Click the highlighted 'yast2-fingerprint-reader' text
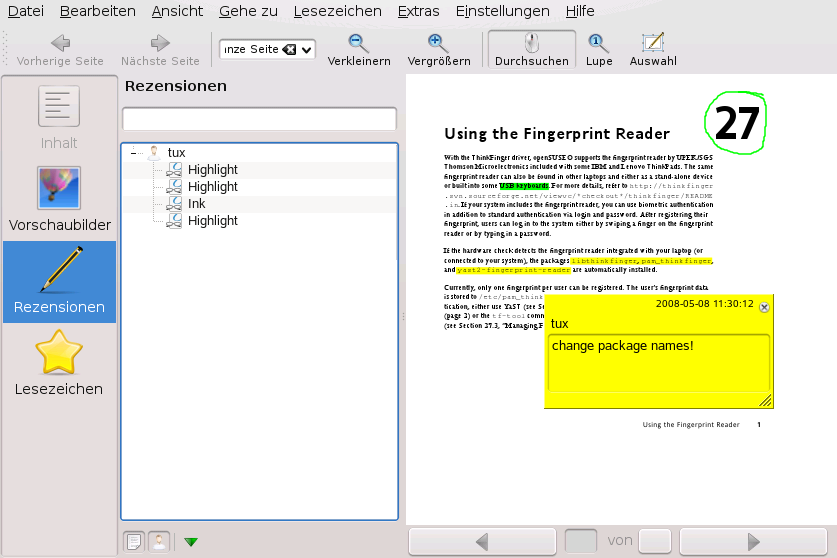Image resolution: width=837 pixels, height=558 pixels. (514, 270)
